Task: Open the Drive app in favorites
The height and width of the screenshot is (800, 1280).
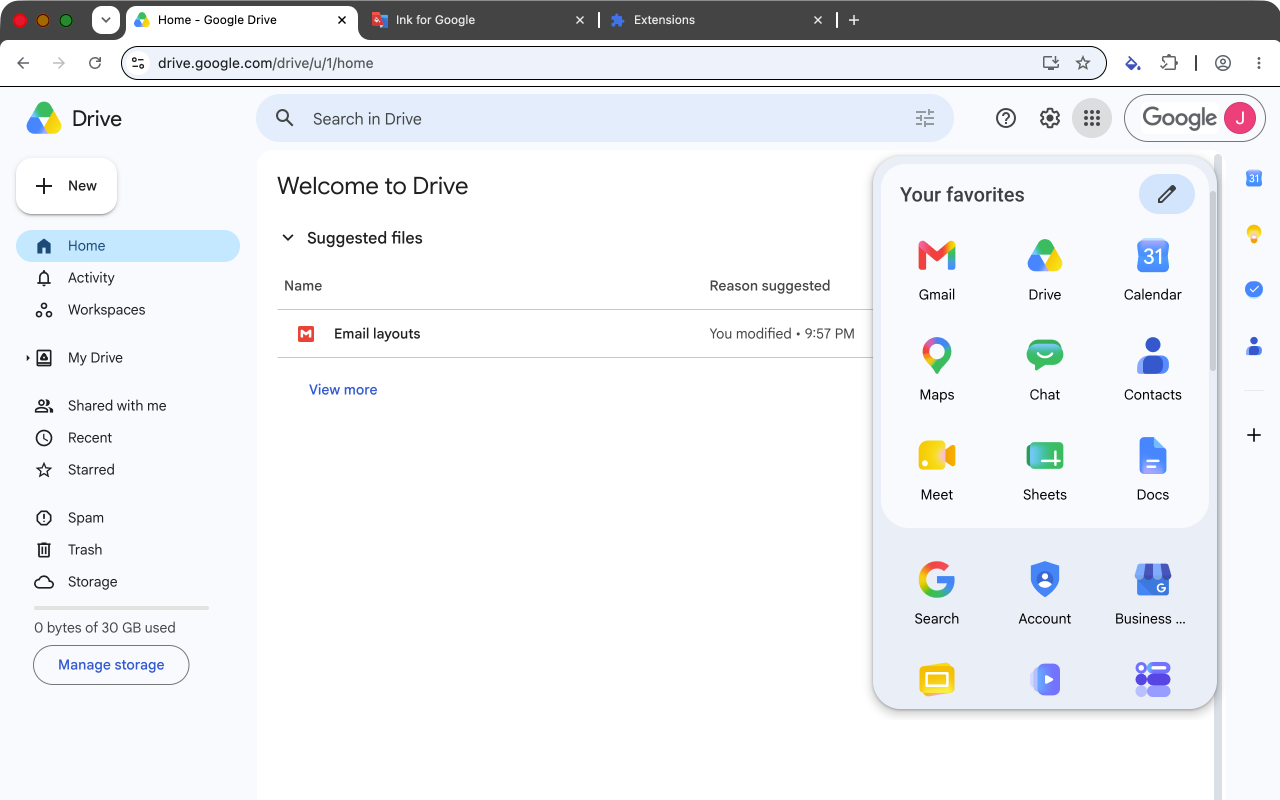Action: 1045,270
